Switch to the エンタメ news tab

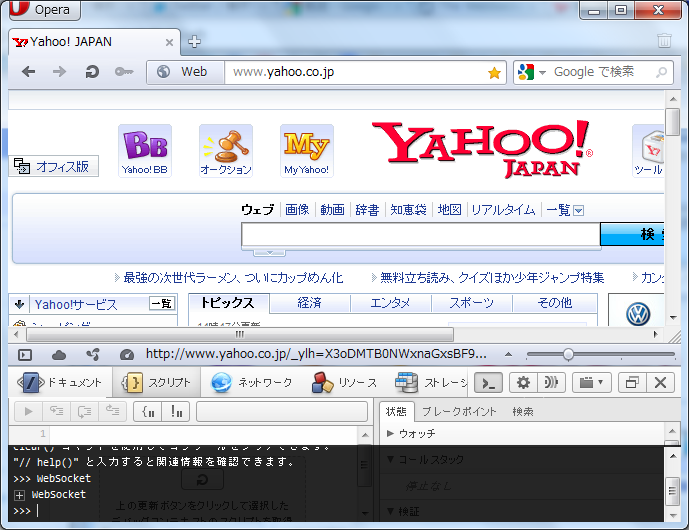390,303
